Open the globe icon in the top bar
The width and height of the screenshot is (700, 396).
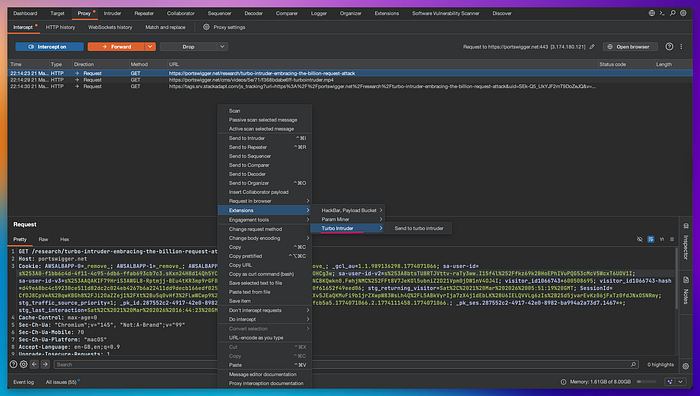pos(651,13)
